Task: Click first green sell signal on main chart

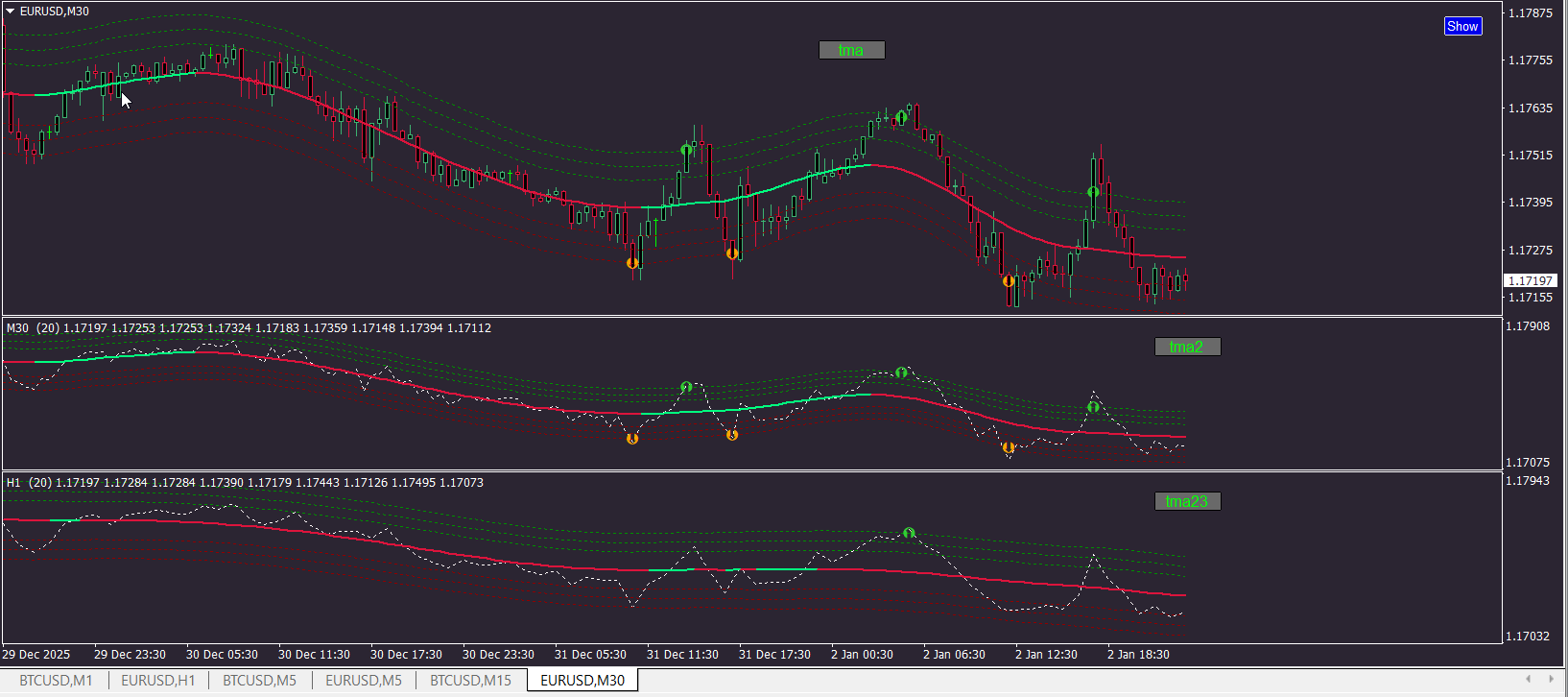Action: pyautogui.click(x=686, y=150)
